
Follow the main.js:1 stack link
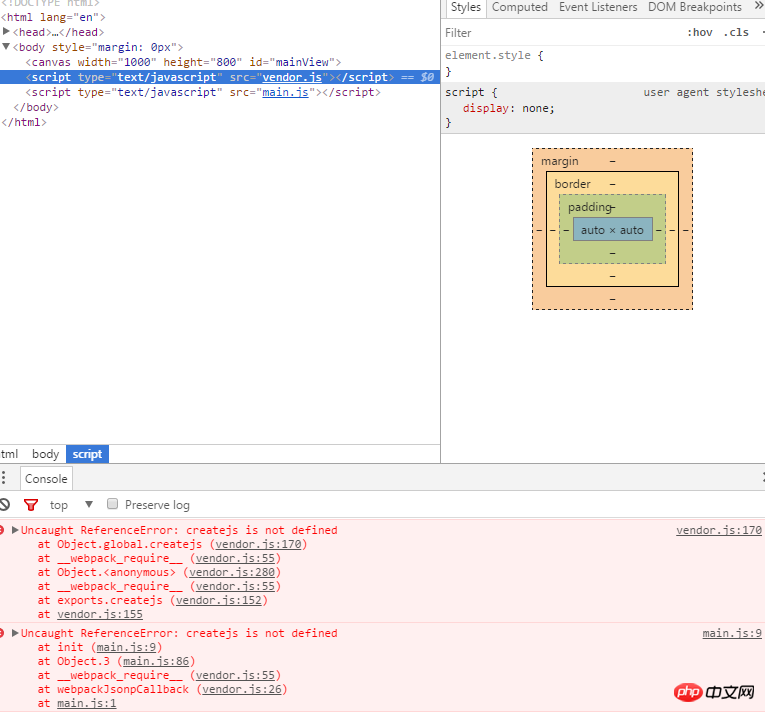[x=86, y=703]
